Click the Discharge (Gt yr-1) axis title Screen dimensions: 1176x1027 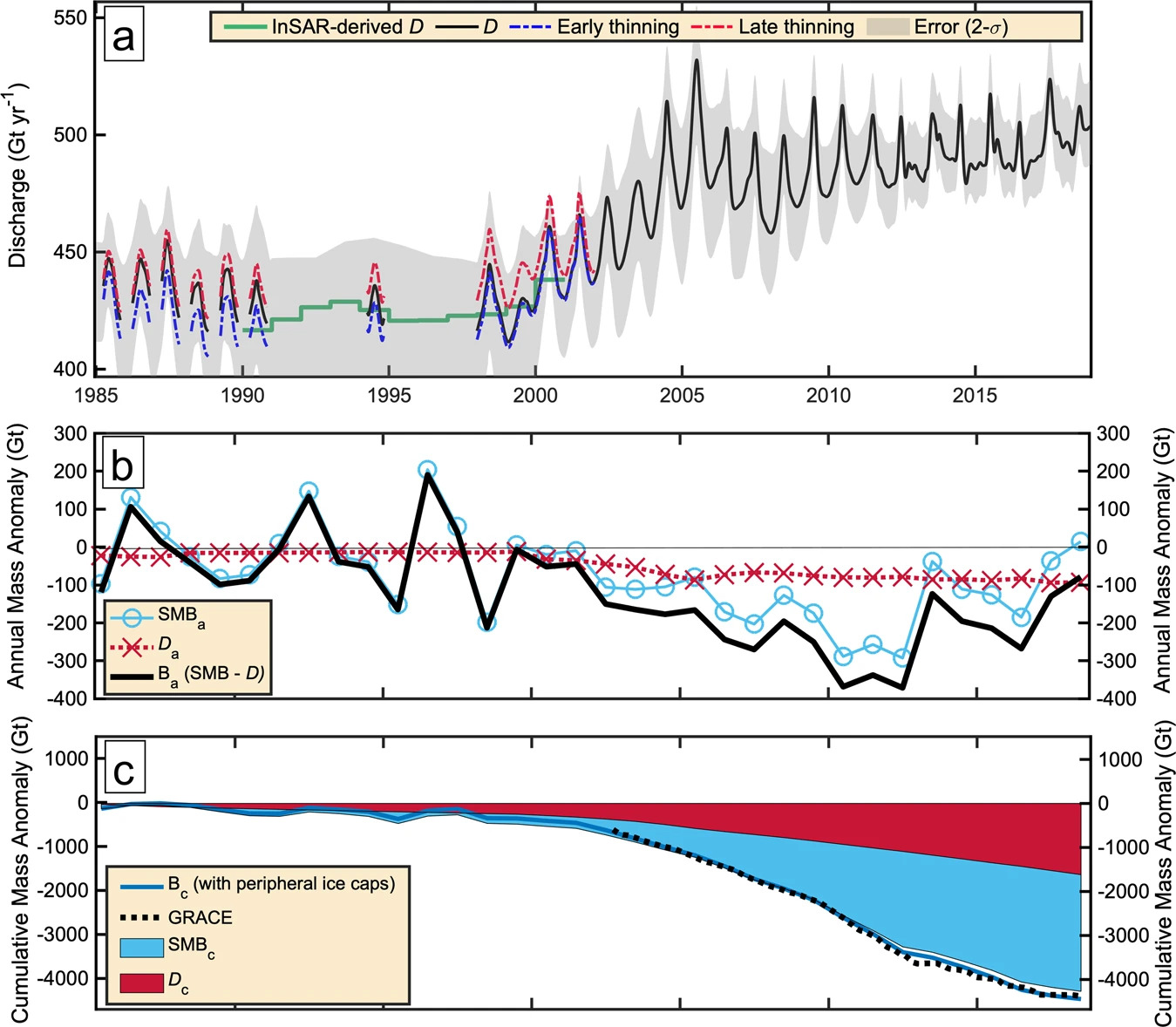18,174
